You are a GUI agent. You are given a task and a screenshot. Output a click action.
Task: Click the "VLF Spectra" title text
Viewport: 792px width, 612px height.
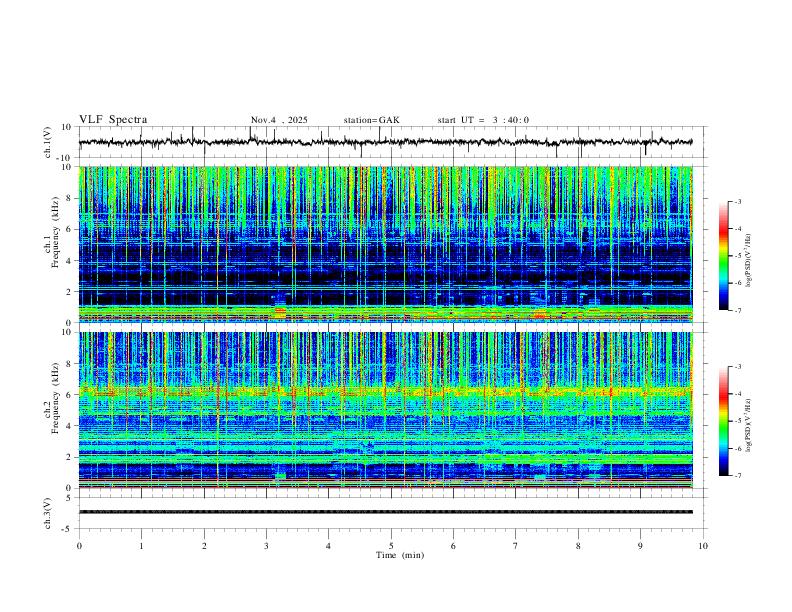(x=113, y=120)
